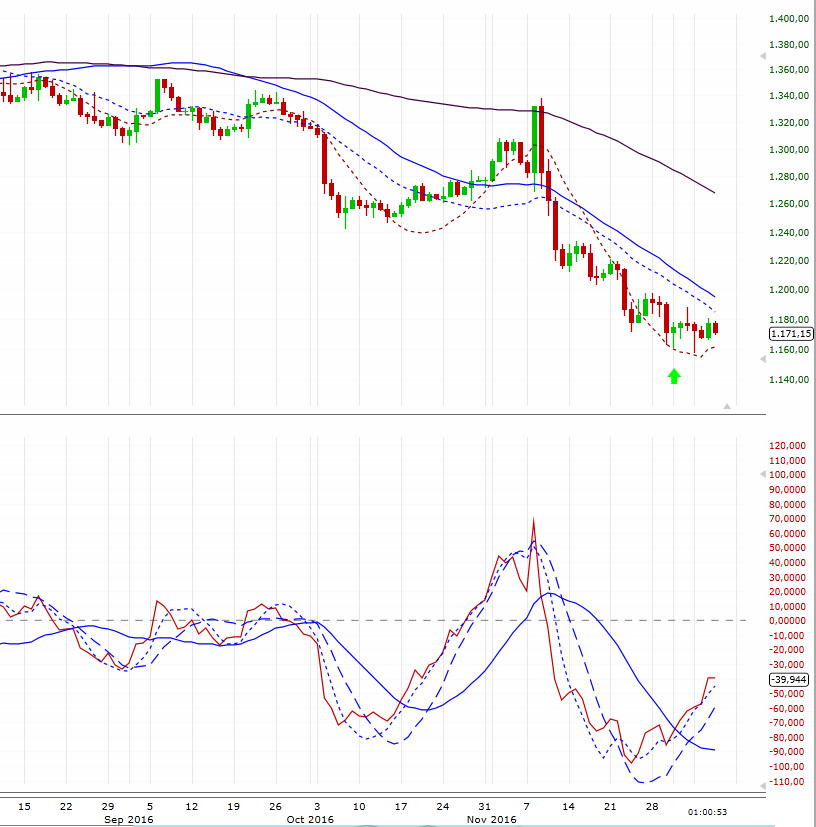Image resolution: width=816 pixels, height=827 pixels.
Task: Select the indicator value label -39,944
Action: [790, 679]
